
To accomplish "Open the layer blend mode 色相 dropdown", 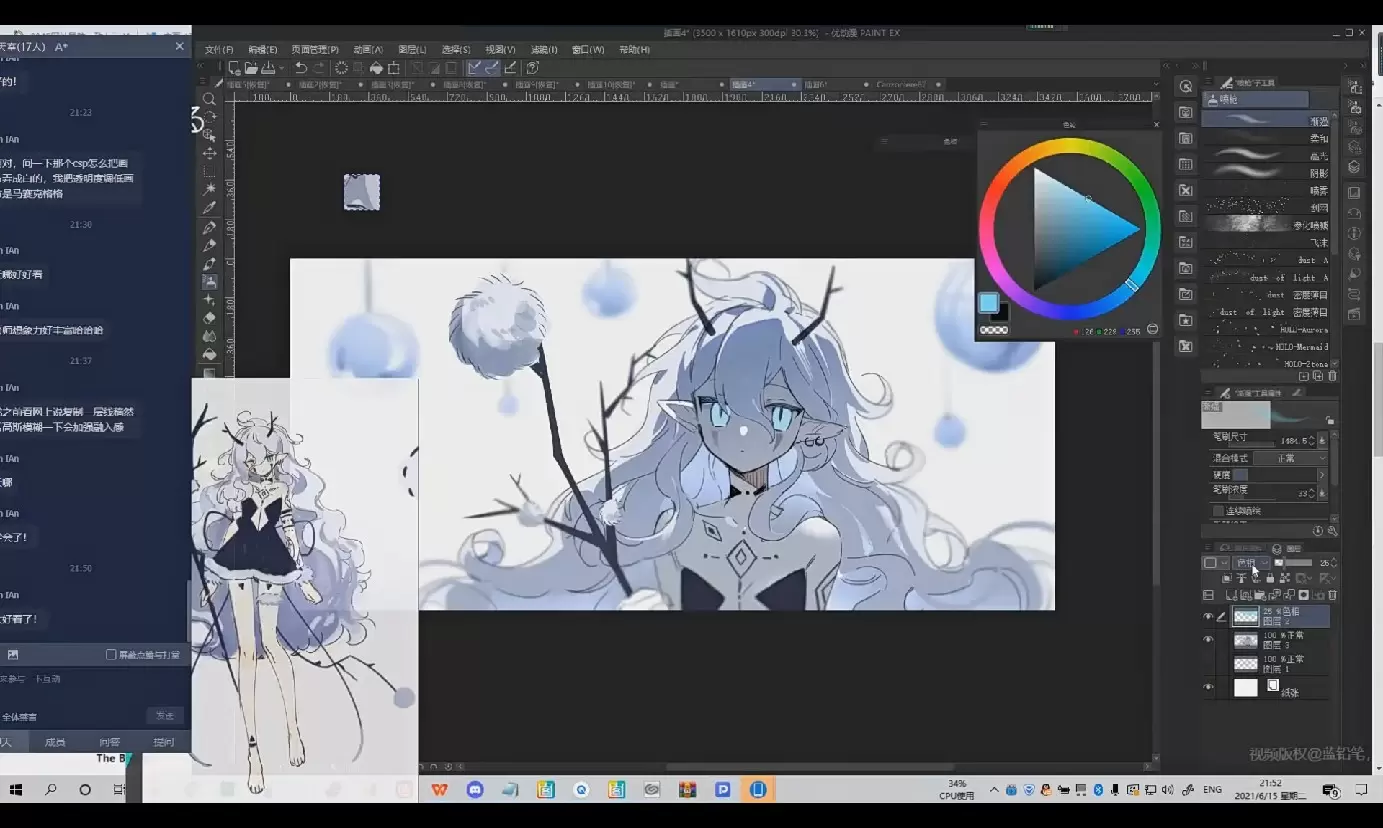I will [x=1251, y=563].
